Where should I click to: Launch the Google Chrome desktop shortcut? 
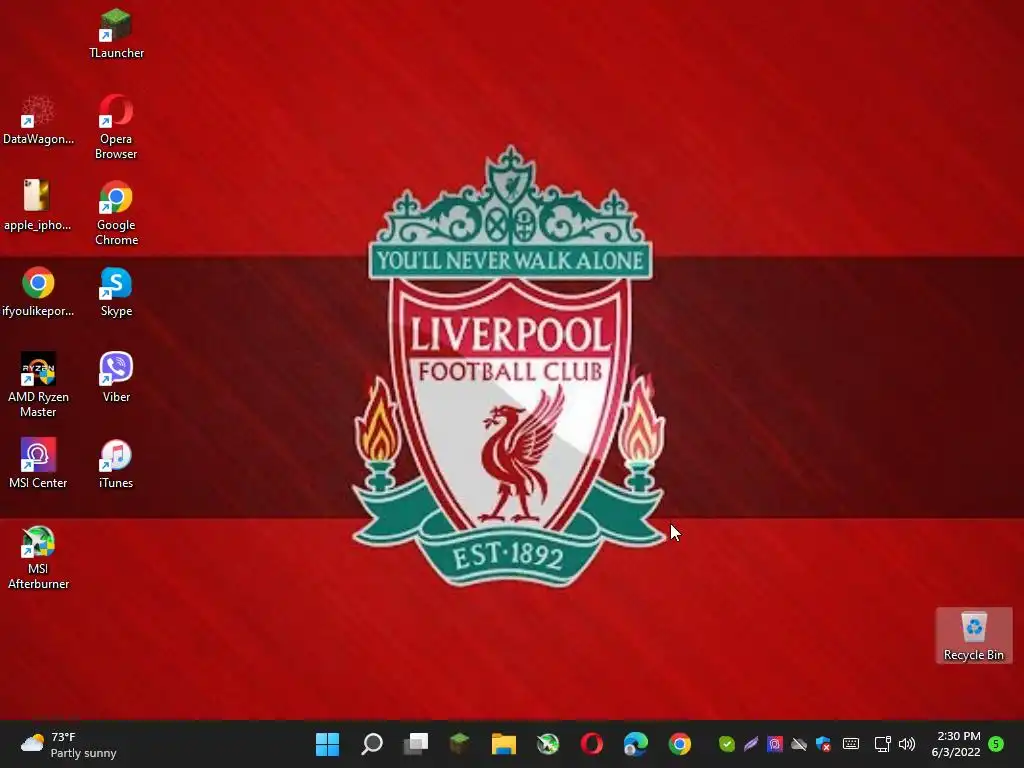(116, 213)
